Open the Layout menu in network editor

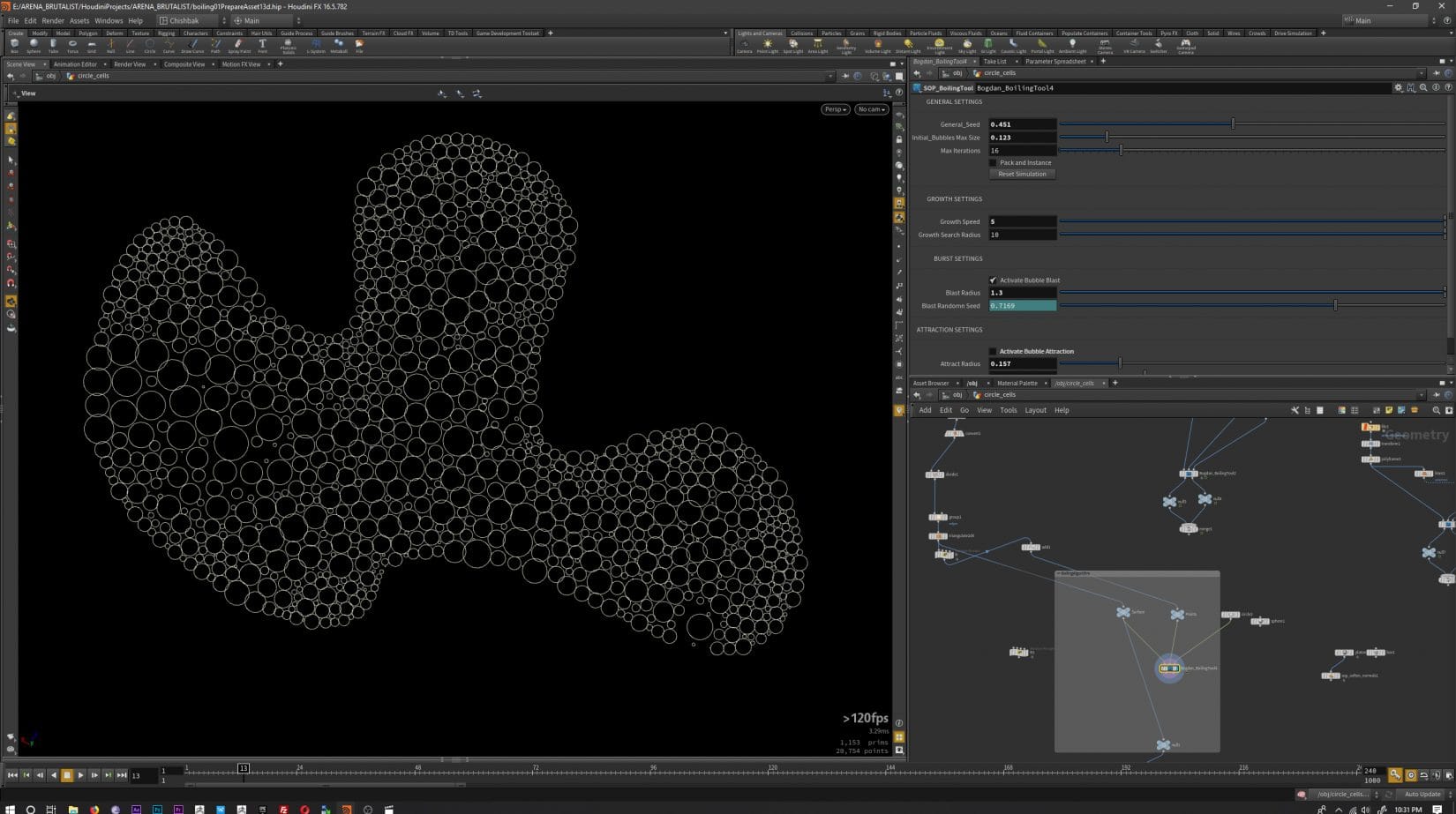[x=1034, y=410]
